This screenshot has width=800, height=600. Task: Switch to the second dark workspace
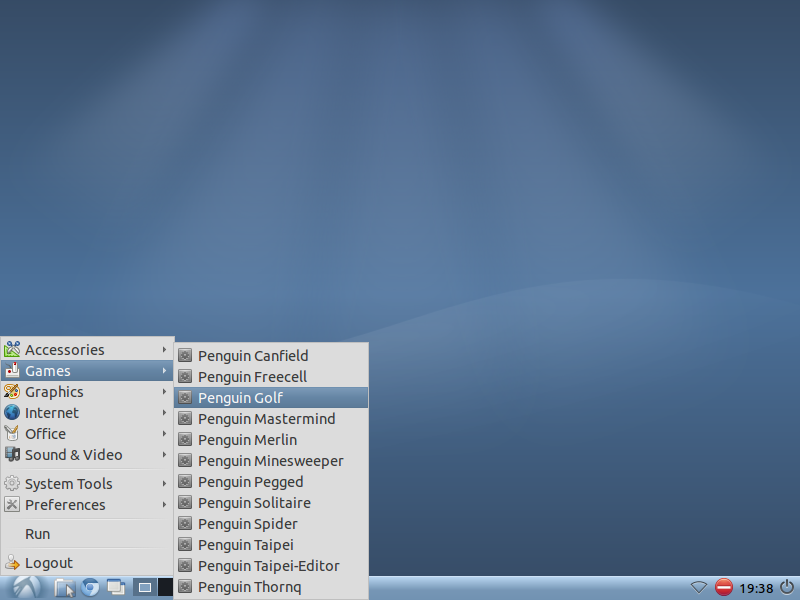click(165, 587)
